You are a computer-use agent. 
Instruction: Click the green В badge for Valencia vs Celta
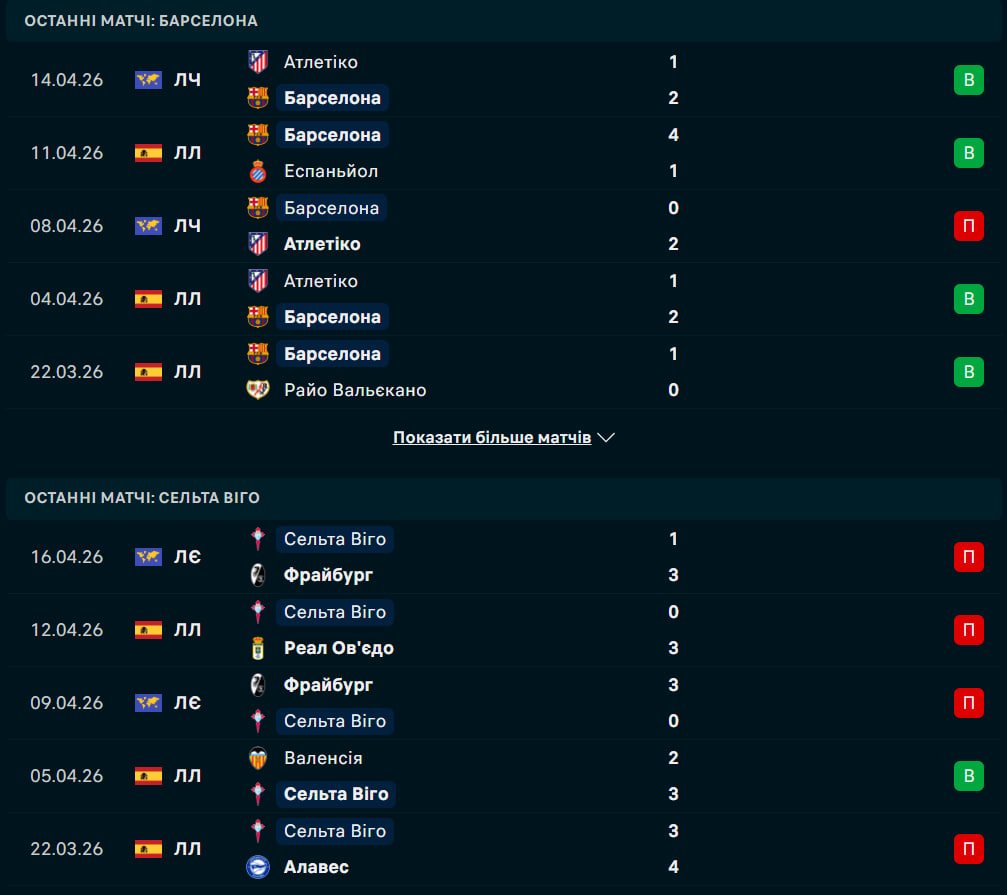(x=968, y=776)
